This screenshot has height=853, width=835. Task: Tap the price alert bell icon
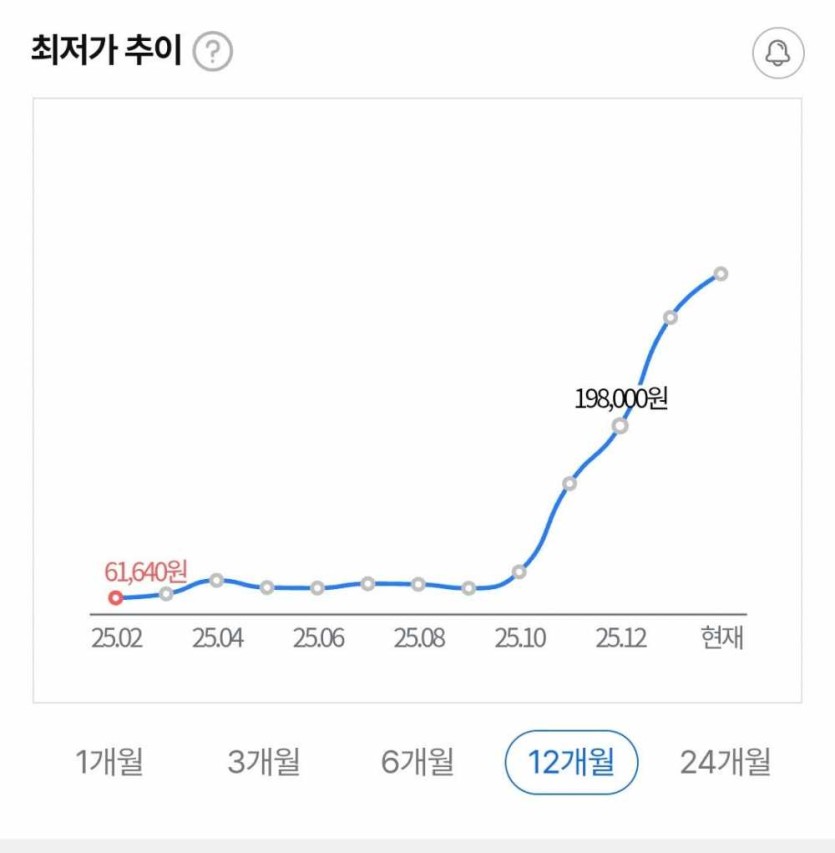point(777,53)
